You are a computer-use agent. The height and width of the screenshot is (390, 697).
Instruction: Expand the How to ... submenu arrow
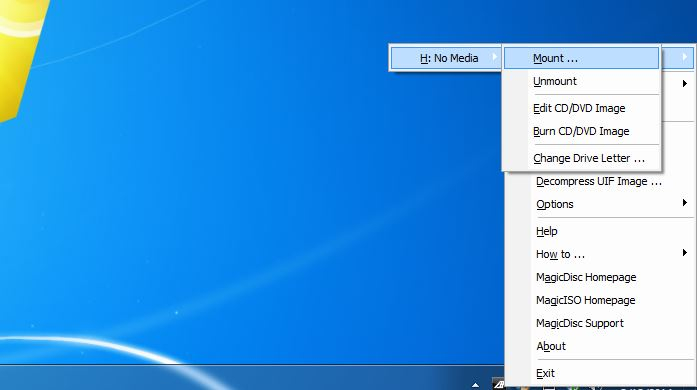click(685, 253)
